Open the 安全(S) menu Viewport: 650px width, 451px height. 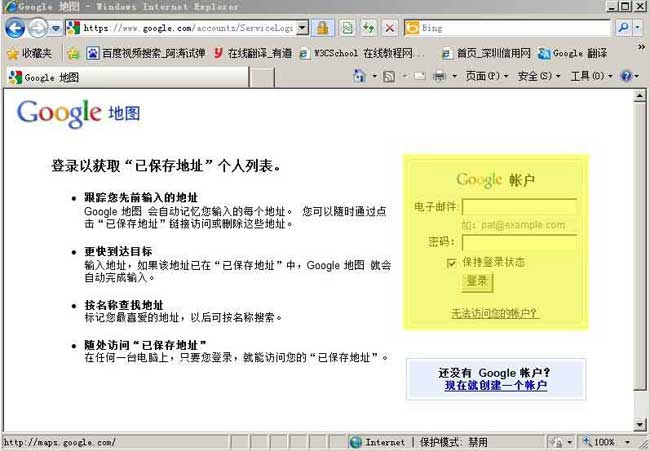click(x=539, y=76)
